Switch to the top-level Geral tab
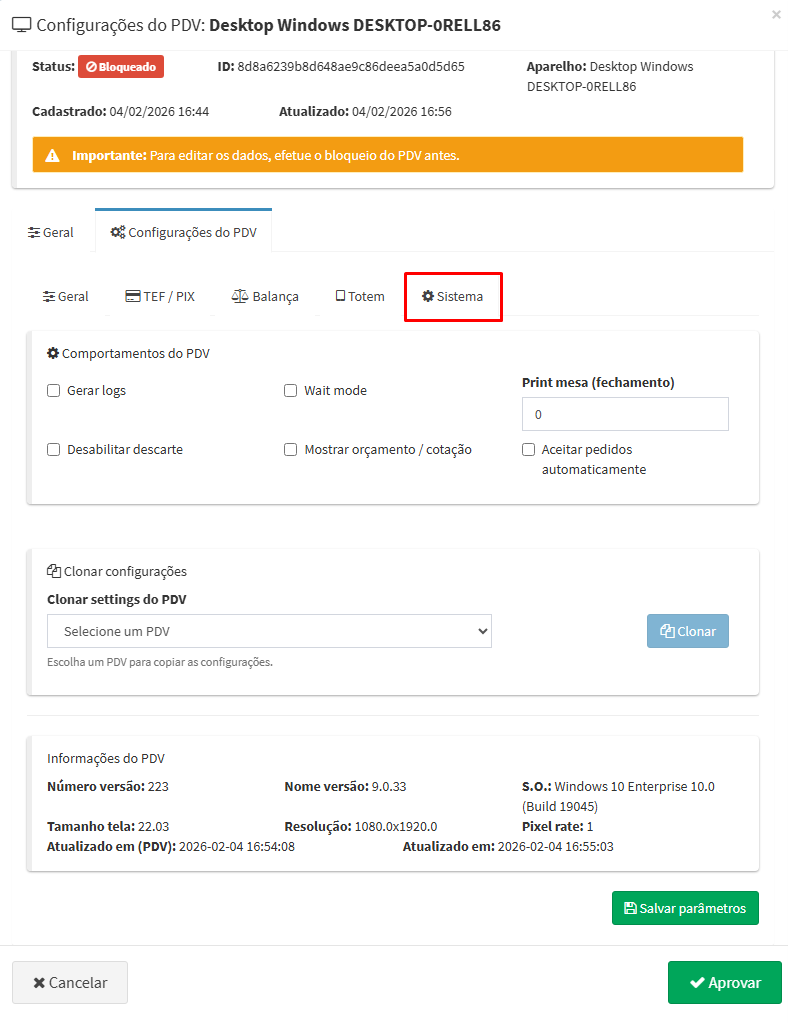 pos(51,233)
